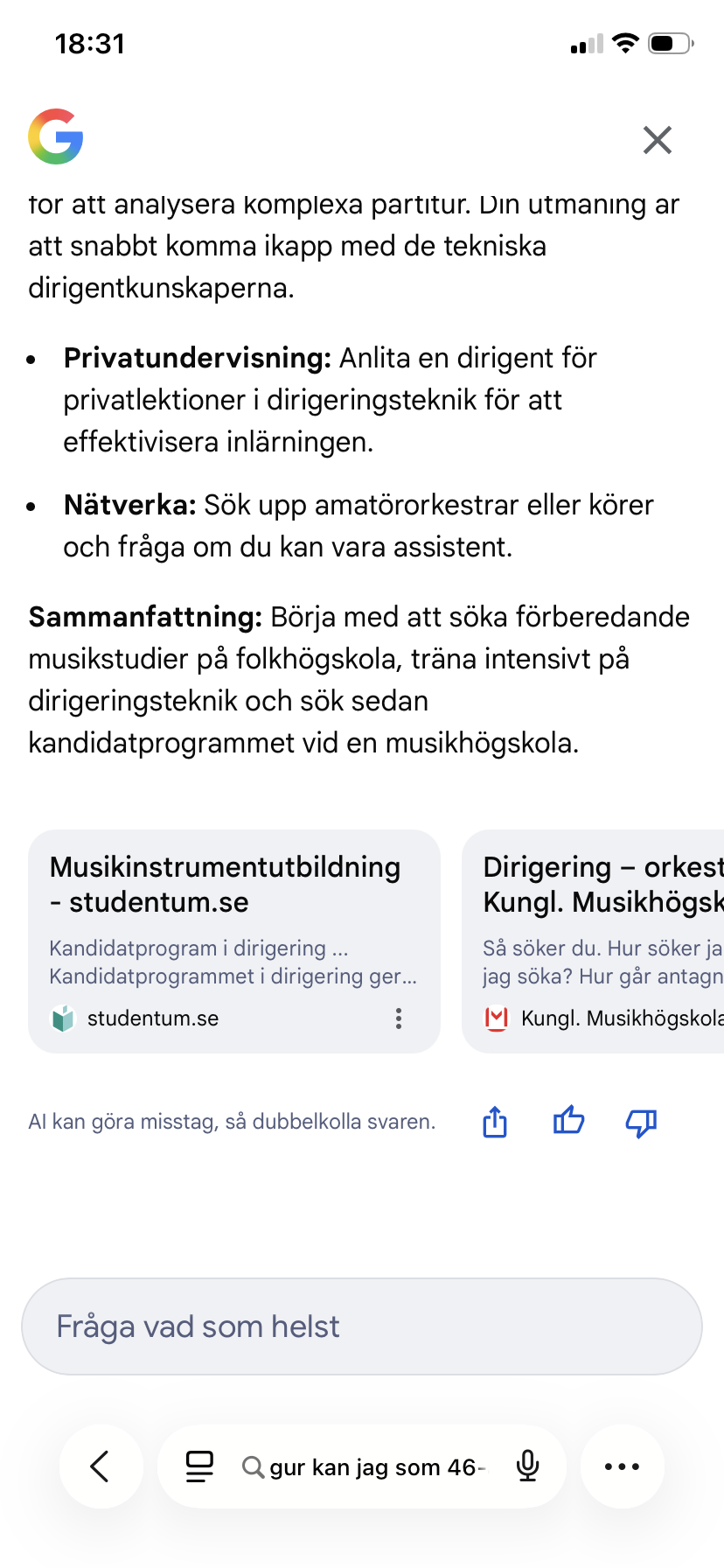This screenshot has width=724, height=1568.
Task: Tap the 'Fråga vad som helst' field
Action: [x=362, y=1326]
